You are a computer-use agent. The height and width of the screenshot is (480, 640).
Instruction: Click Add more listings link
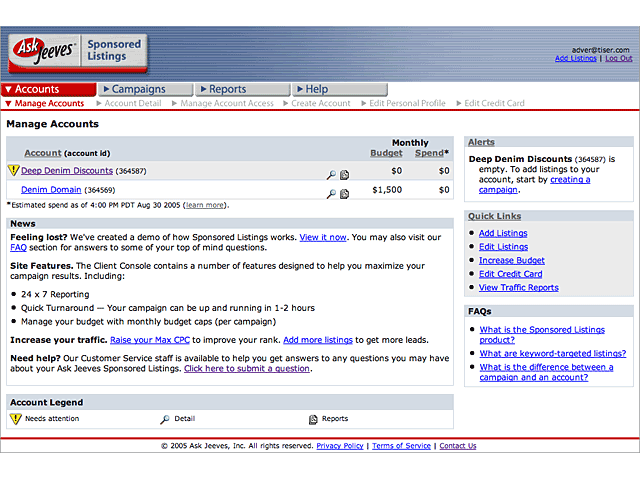click(318, 340)
